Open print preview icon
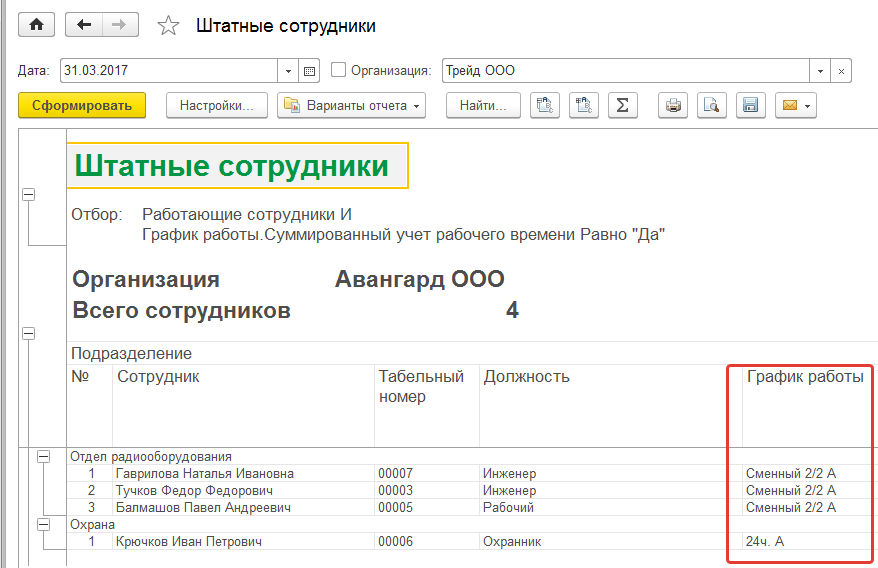Image resolution: width=878 pixels, height=568 pixels. pos(711,105)
